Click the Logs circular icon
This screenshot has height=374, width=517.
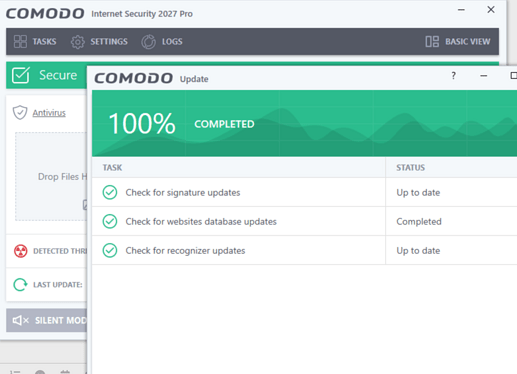[148, 42]
